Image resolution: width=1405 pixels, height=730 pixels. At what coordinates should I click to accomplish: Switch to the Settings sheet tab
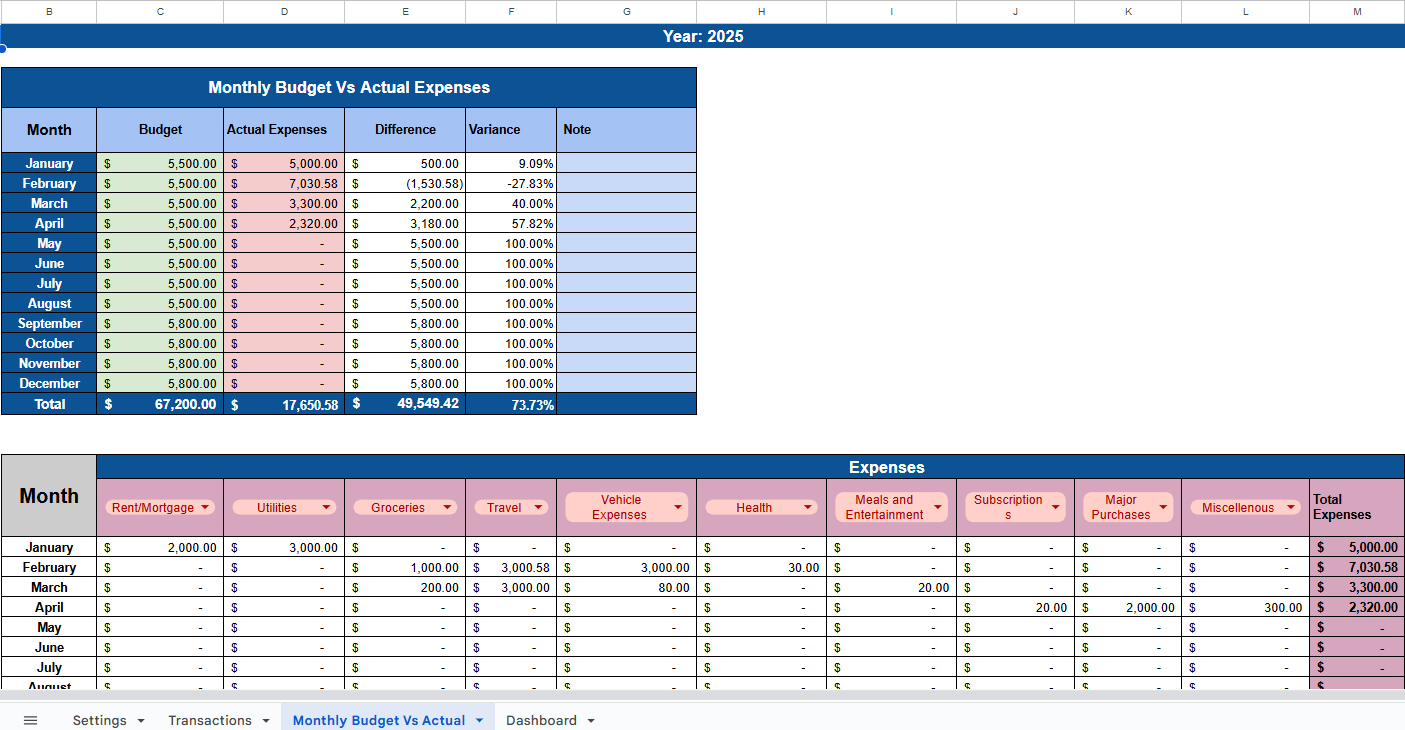(100, 719)
